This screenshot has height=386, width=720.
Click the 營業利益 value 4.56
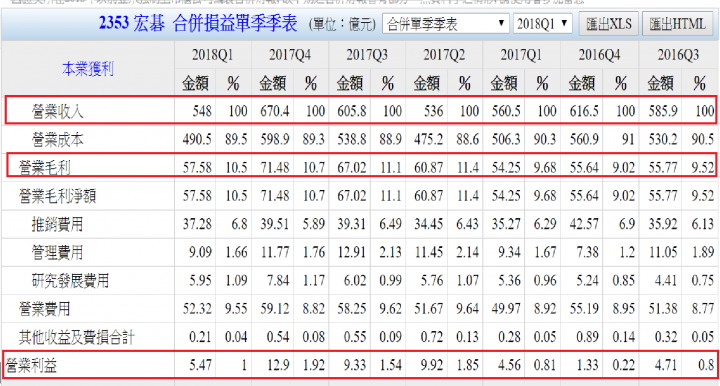click(x=509, y=365)
